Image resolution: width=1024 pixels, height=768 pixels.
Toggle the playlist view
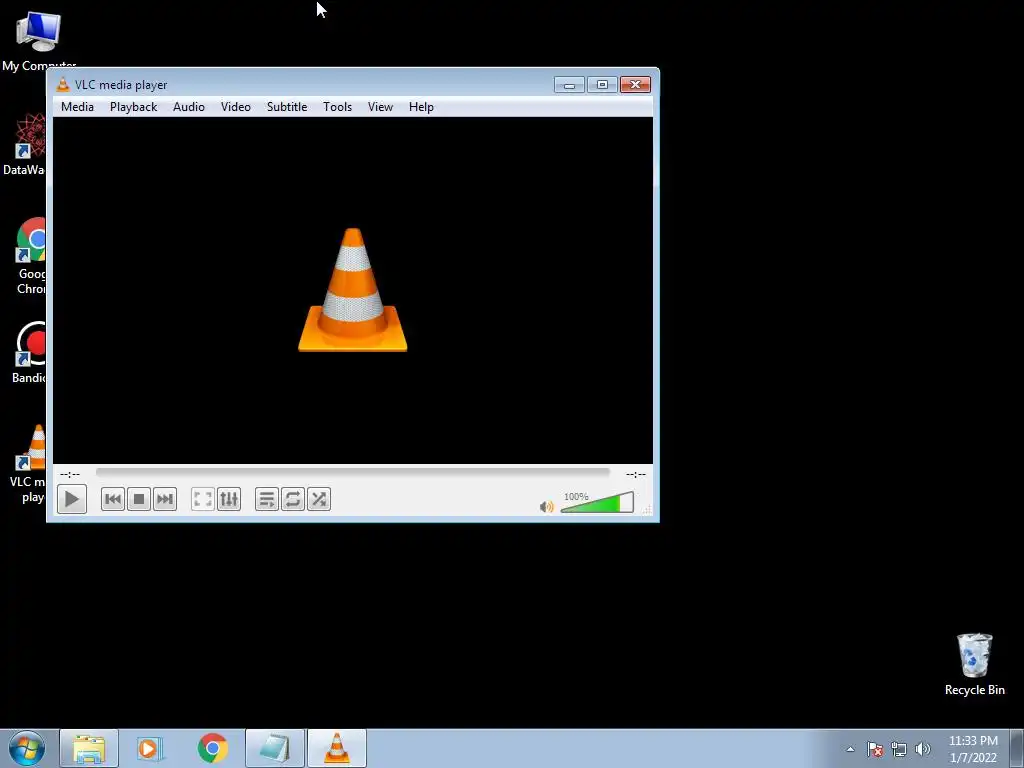[x=267, y=500]
